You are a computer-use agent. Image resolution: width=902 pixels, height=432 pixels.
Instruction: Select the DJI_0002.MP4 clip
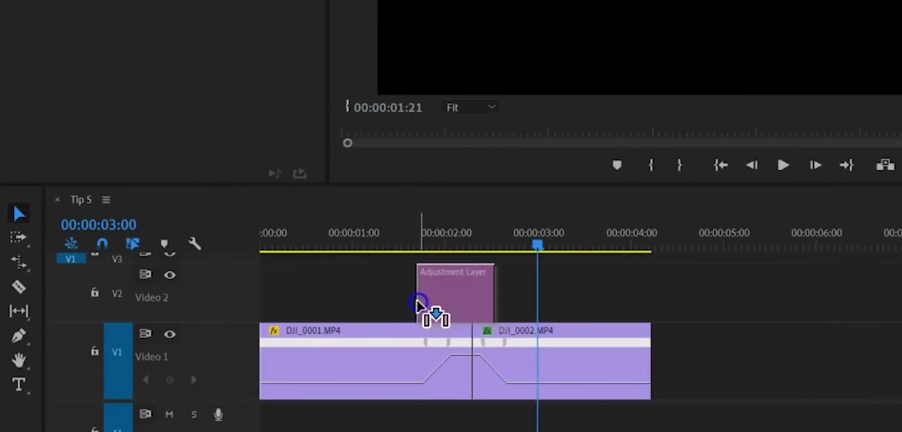tap(561, 361)
